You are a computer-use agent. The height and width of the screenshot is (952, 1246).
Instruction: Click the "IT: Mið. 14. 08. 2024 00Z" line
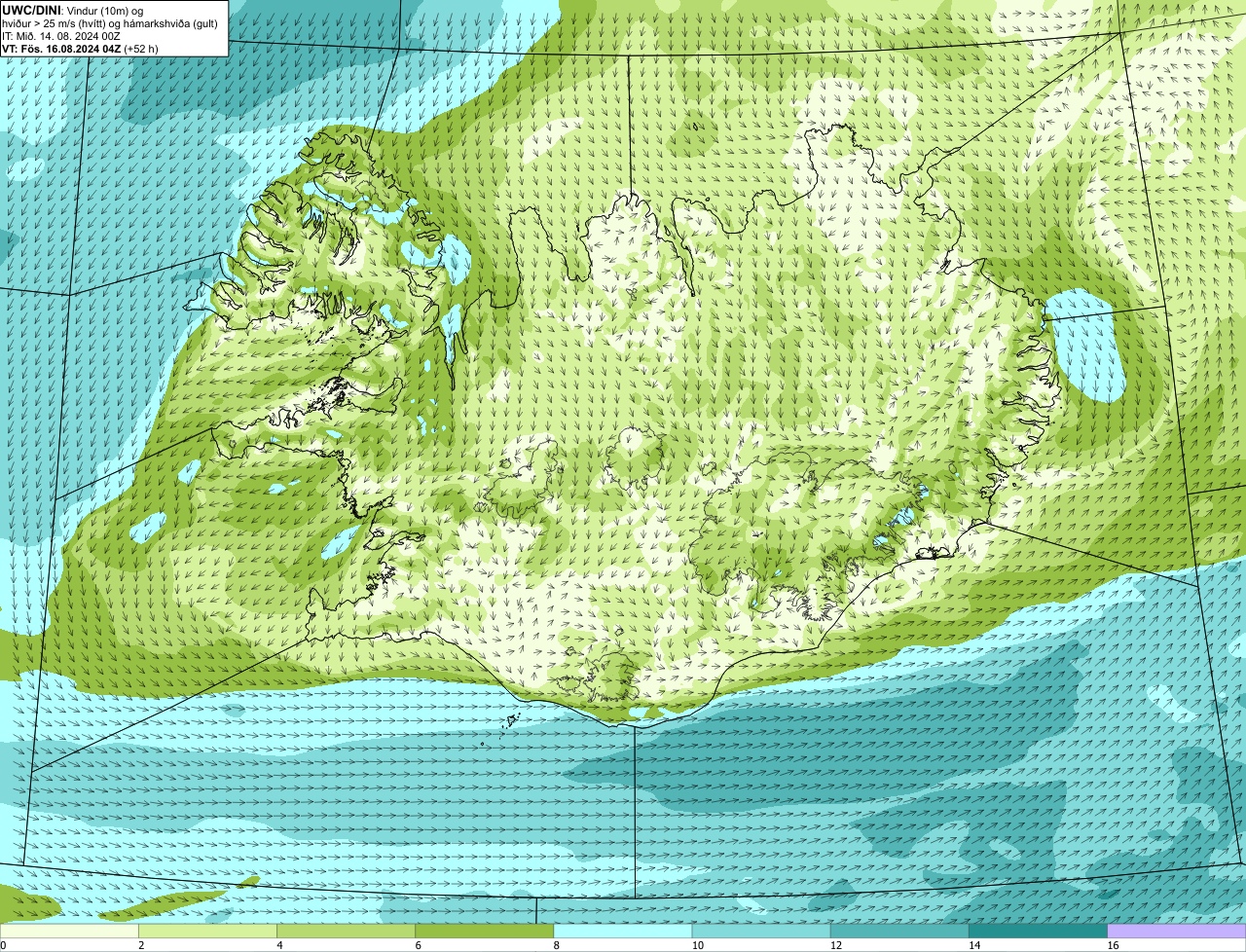pyautogui.click(x=61, y=36)
